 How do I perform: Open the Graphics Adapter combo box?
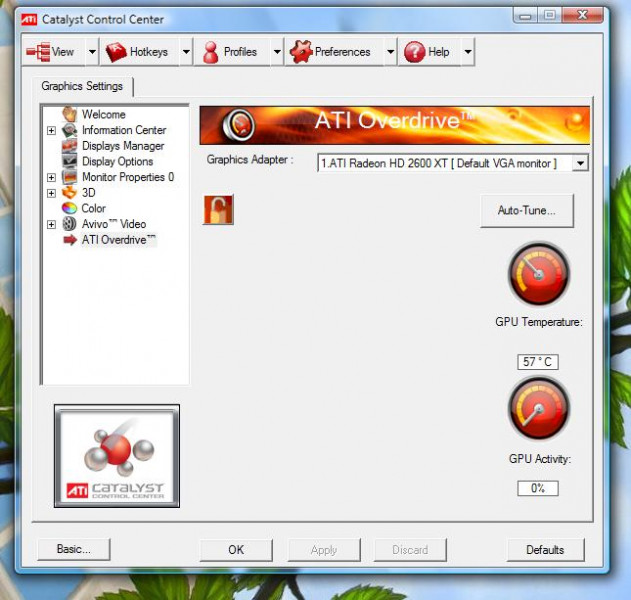tap(453, 163)
